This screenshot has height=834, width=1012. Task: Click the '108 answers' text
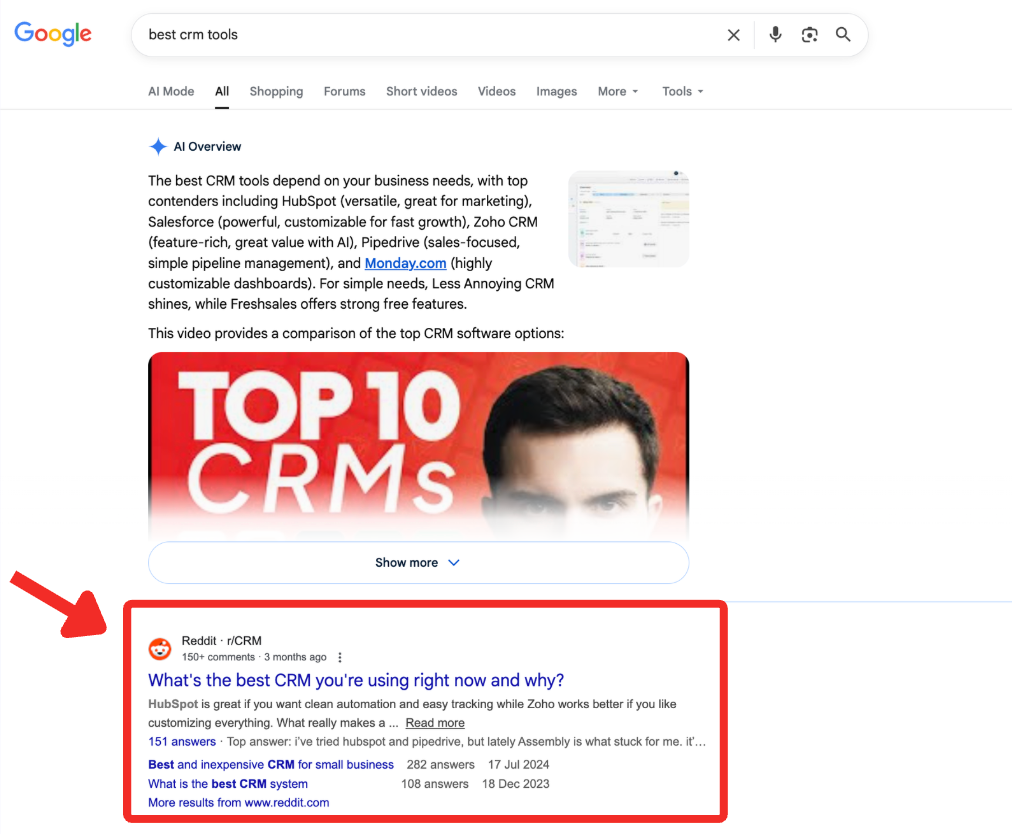(435, 784)
